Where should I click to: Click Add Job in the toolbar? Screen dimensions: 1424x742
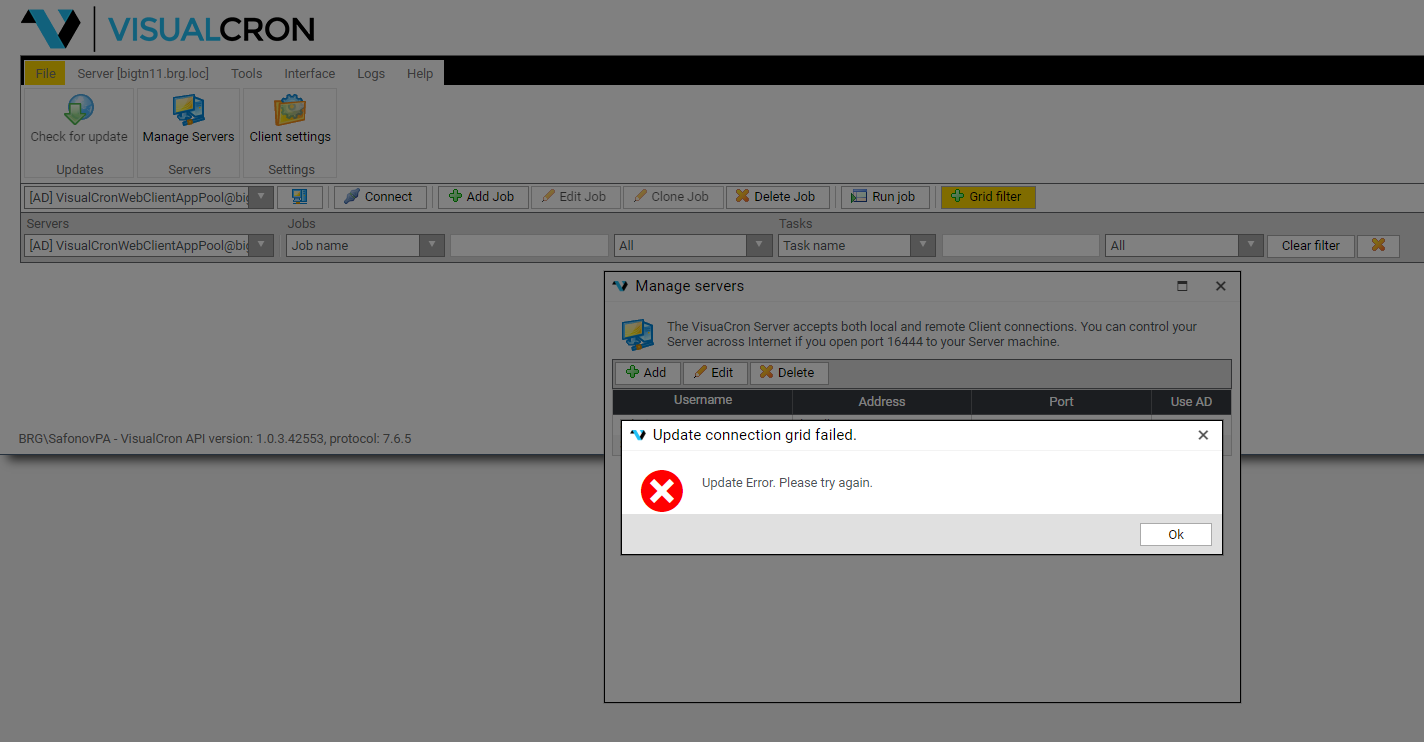[483, 196]
